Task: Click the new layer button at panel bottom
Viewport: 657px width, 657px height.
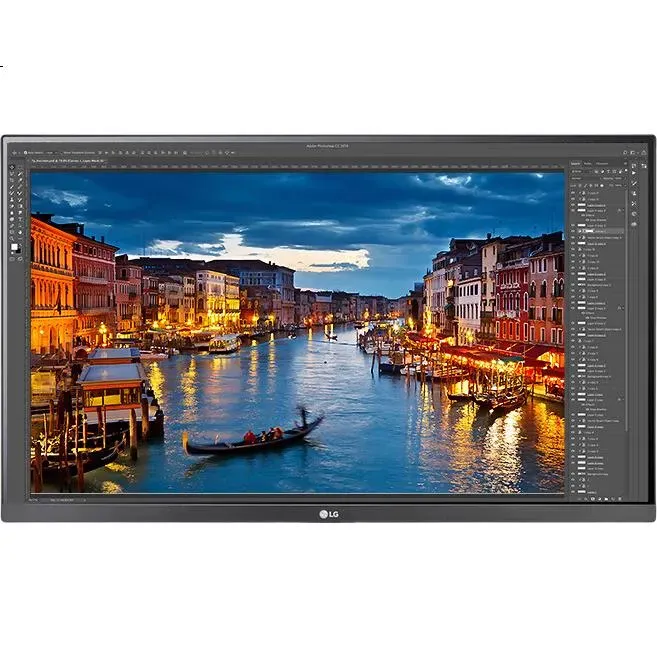Action: [x=612, y=497]
